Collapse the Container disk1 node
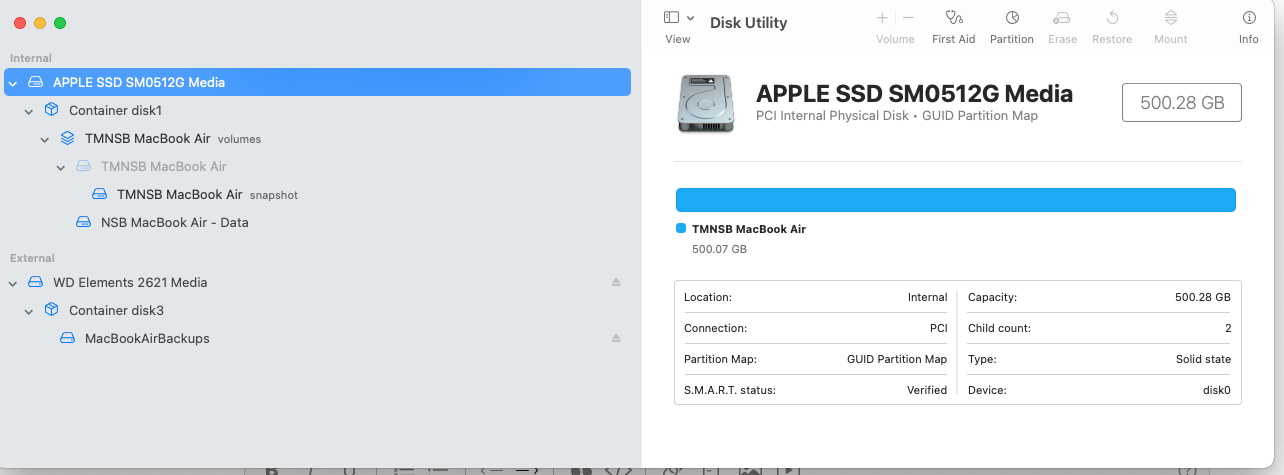This screenshot has height=475, width=1284. pyautogui.click(x=28, y=111)
